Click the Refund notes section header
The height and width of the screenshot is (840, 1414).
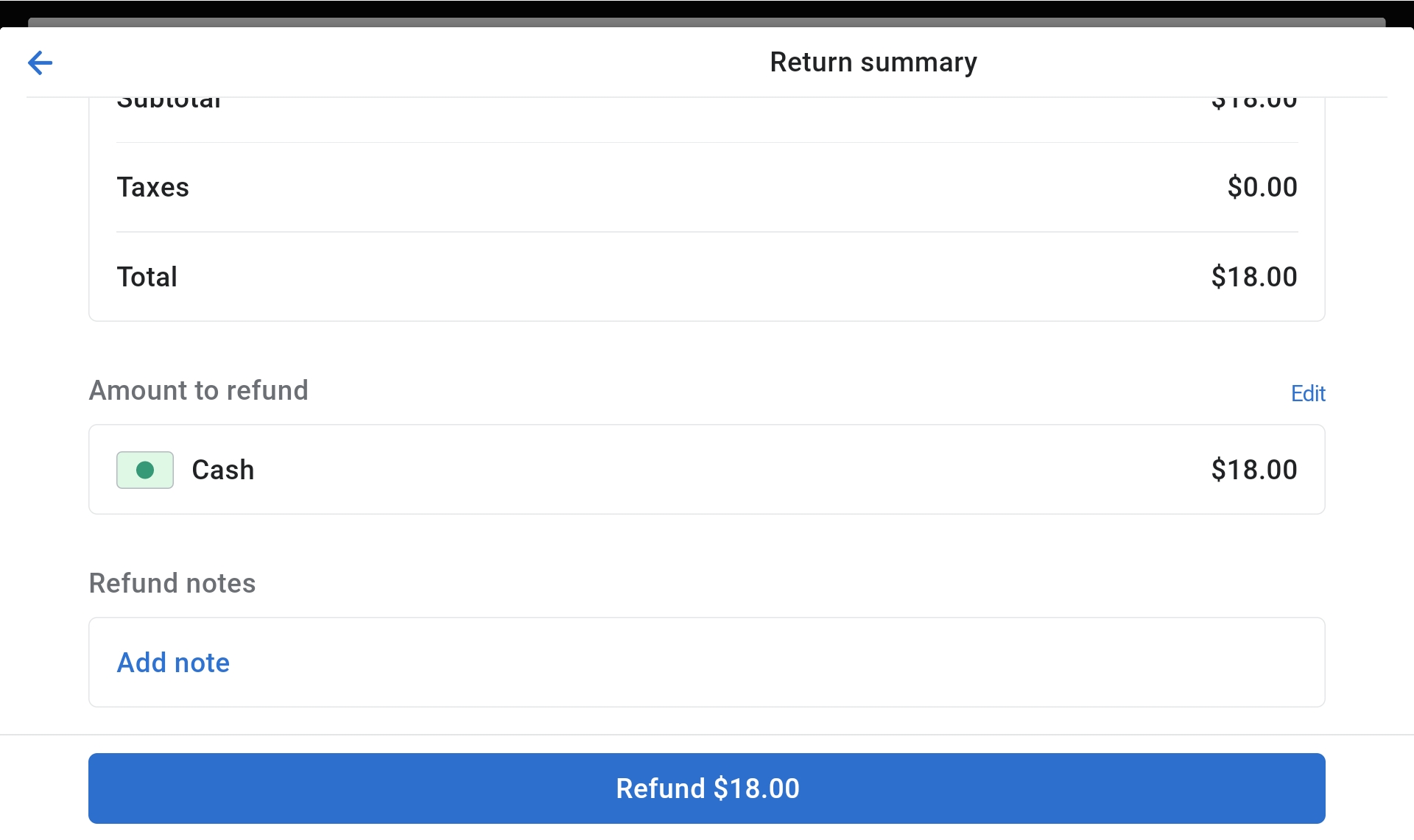[x=172, y=583]
